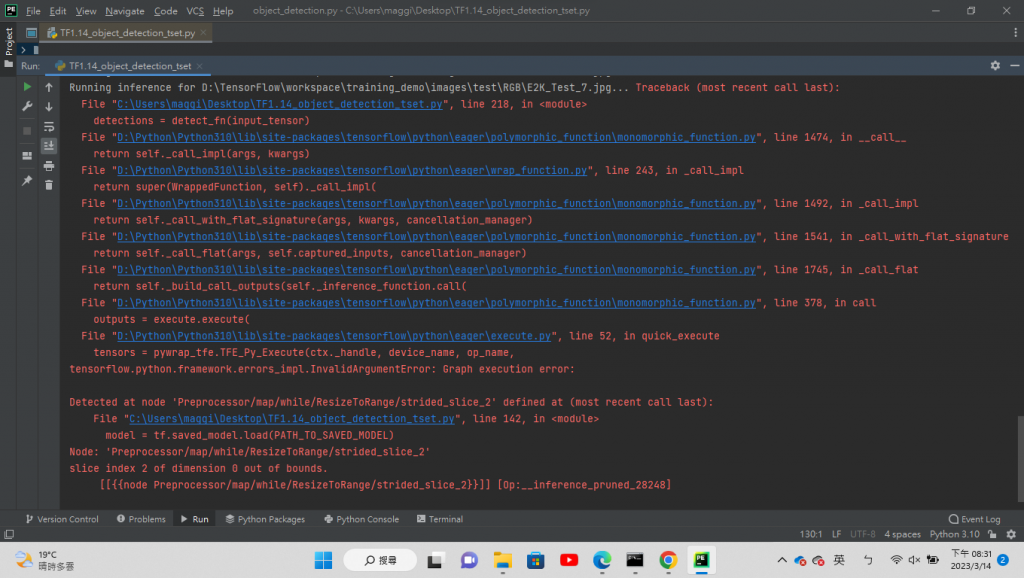Screen dimensions: 1024x578
Task: Select Python 3.10 interpreter widget
Action: click(x=954, y=534)
